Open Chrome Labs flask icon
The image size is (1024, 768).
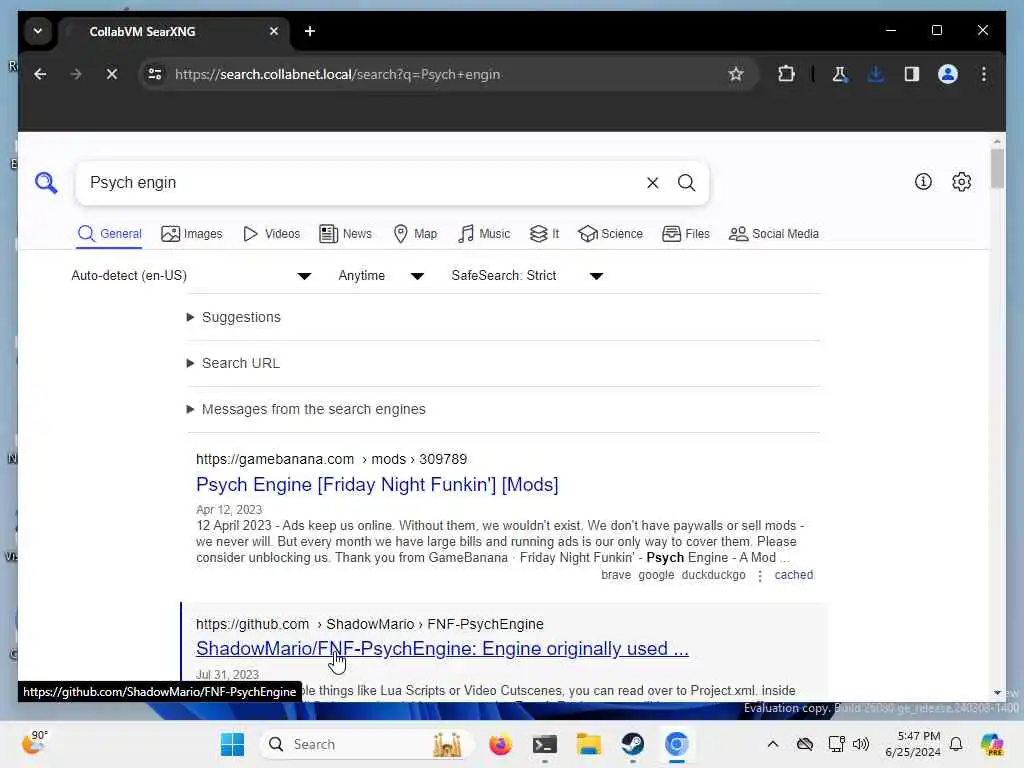(x=840, y=74)
